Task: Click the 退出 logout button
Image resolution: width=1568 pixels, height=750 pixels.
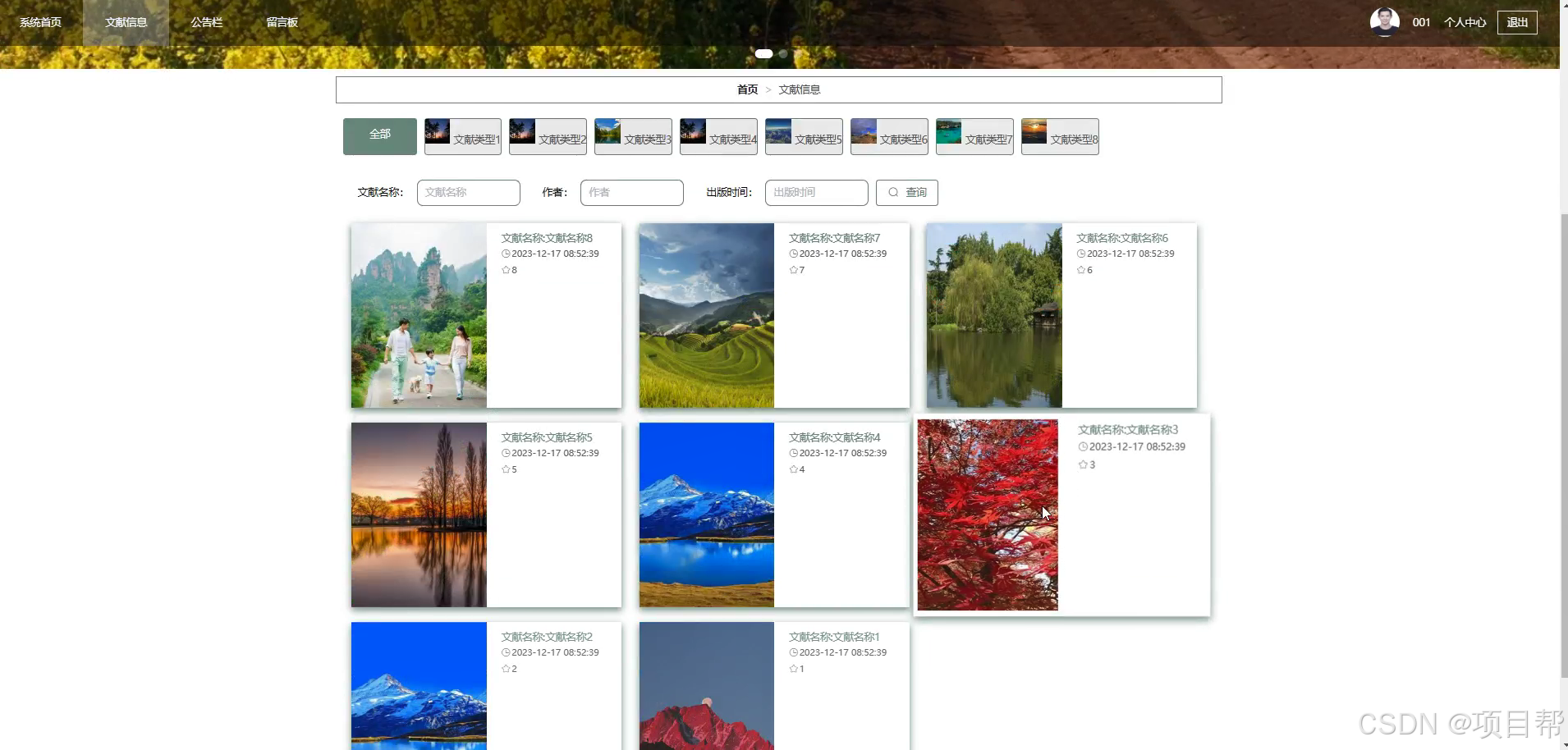Action: click(1517, 22)
